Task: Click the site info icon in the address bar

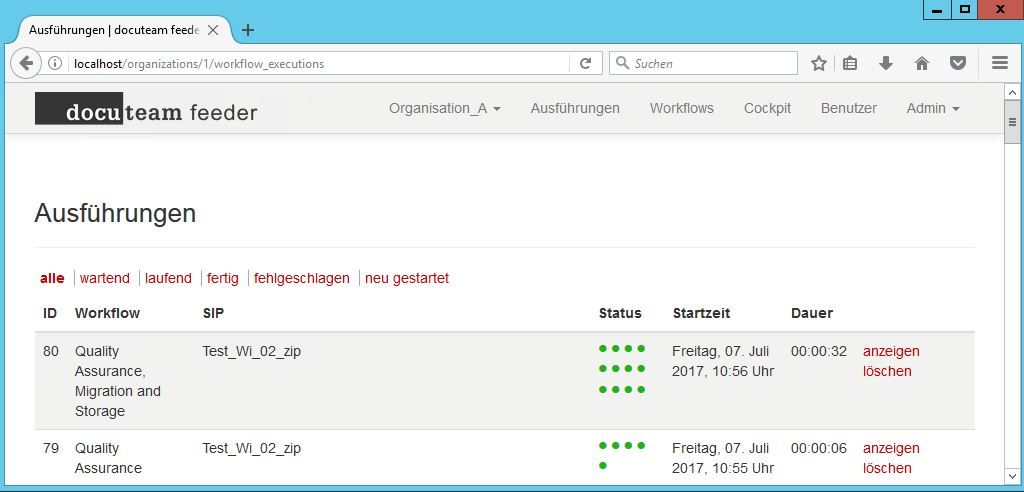Action: [56, 63]
